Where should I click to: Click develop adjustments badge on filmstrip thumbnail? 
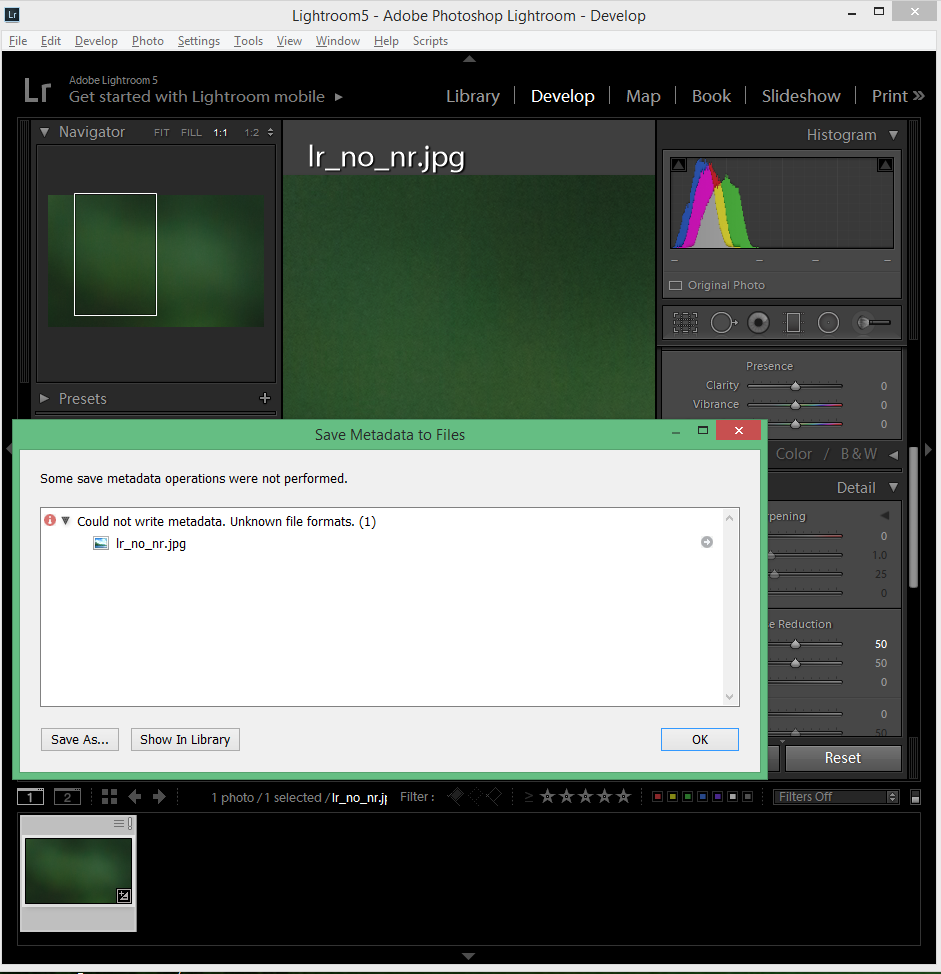[124, 896]
